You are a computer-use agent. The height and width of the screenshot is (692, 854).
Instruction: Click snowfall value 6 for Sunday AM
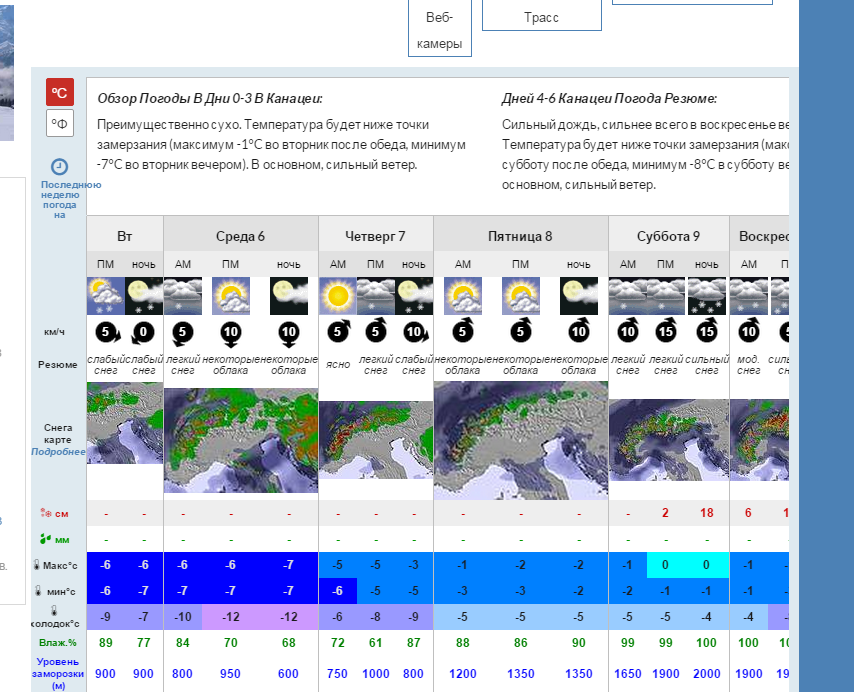pos(748,513)
